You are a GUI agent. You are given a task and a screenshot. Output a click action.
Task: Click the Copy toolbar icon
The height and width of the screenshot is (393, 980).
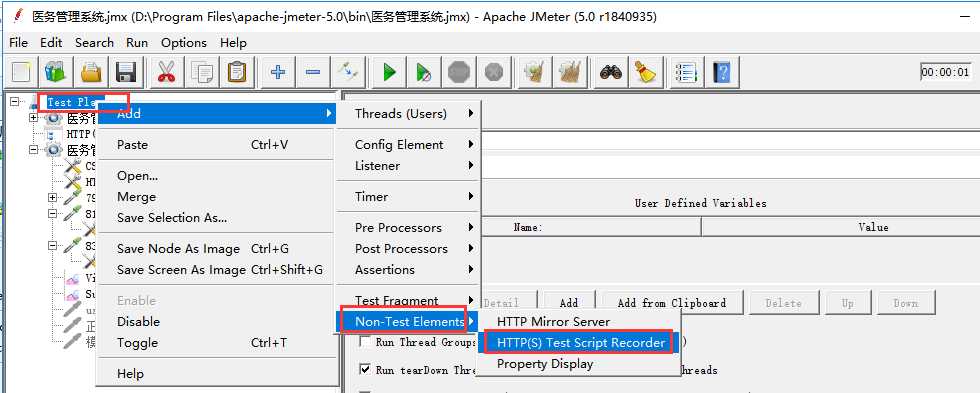202,72
